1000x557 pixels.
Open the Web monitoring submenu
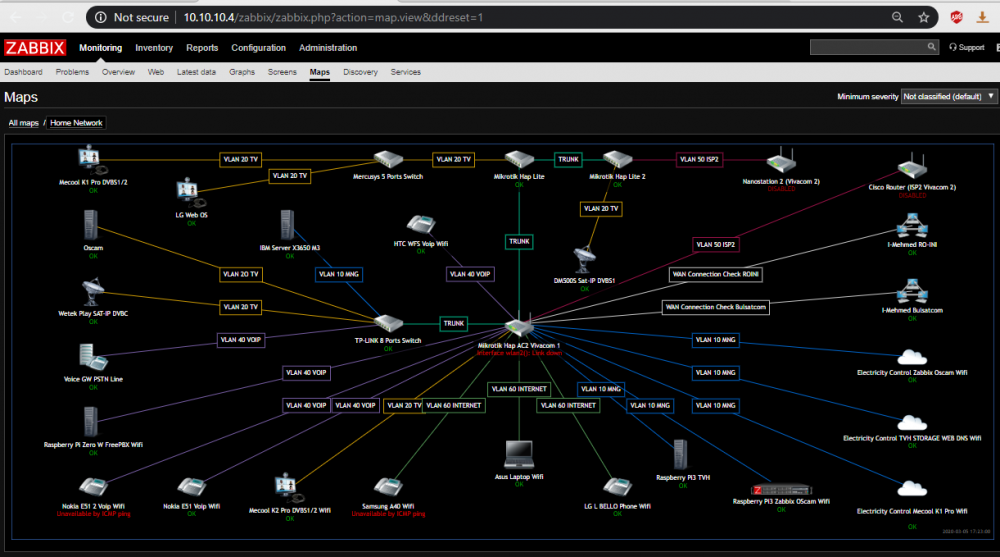(x=156, y=72)
